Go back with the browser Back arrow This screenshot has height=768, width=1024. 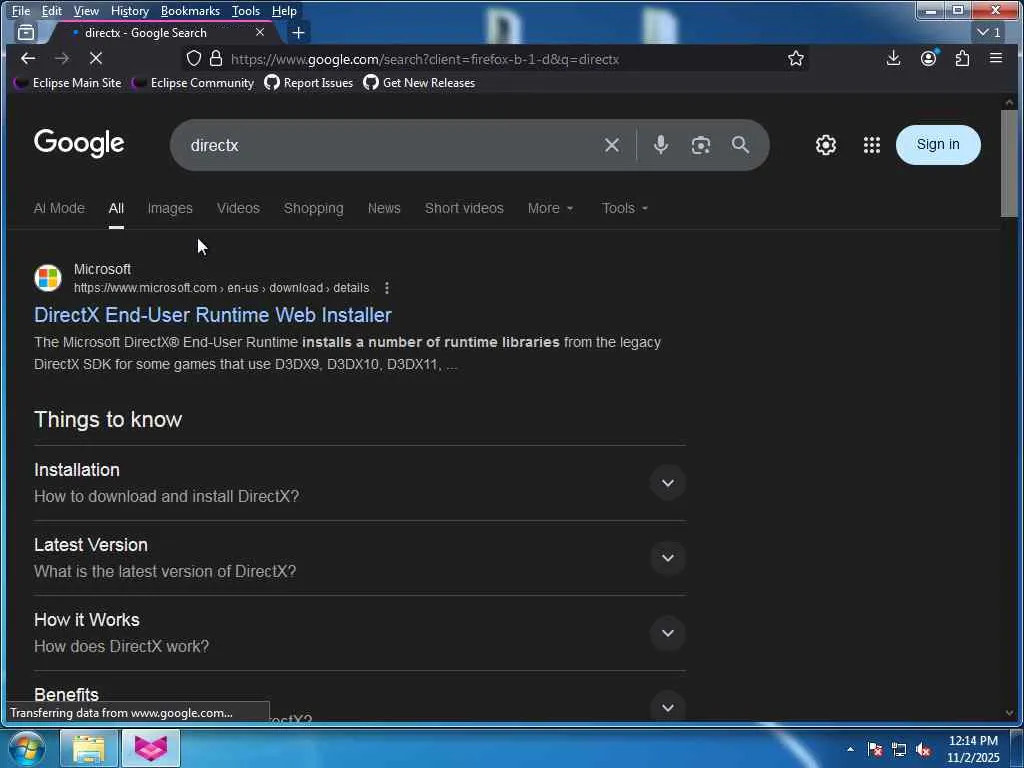(x=28, y=59)
